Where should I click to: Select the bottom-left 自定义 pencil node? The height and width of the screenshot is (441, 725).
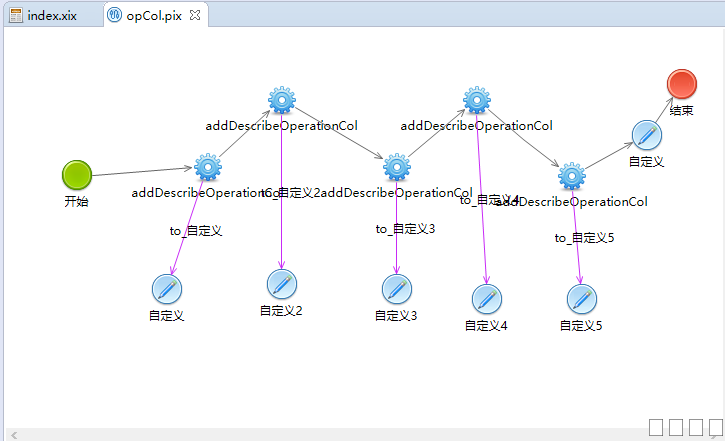click(167, 288)
